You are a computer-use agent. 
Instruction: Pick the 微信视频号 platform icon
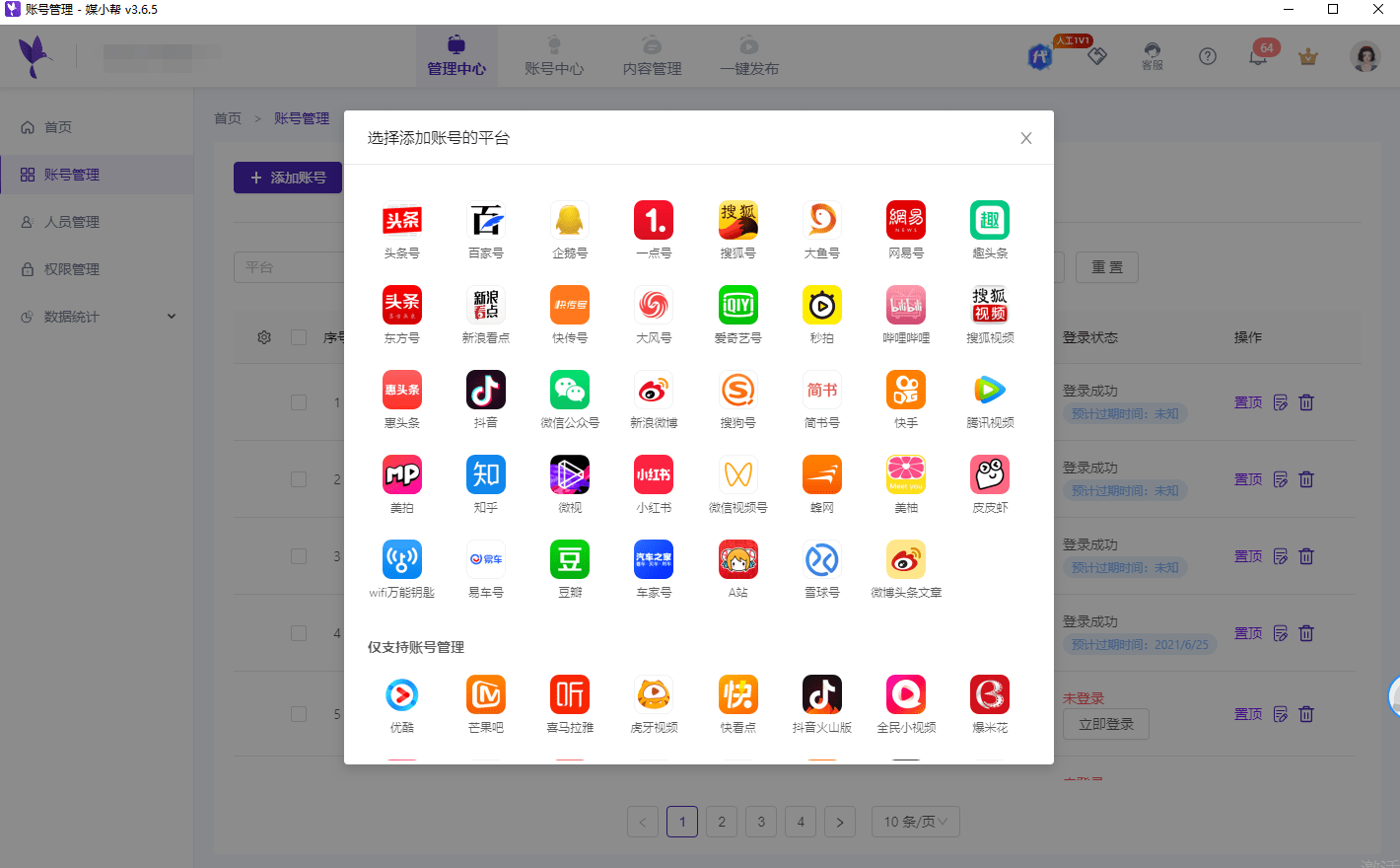tap(738, 474)
